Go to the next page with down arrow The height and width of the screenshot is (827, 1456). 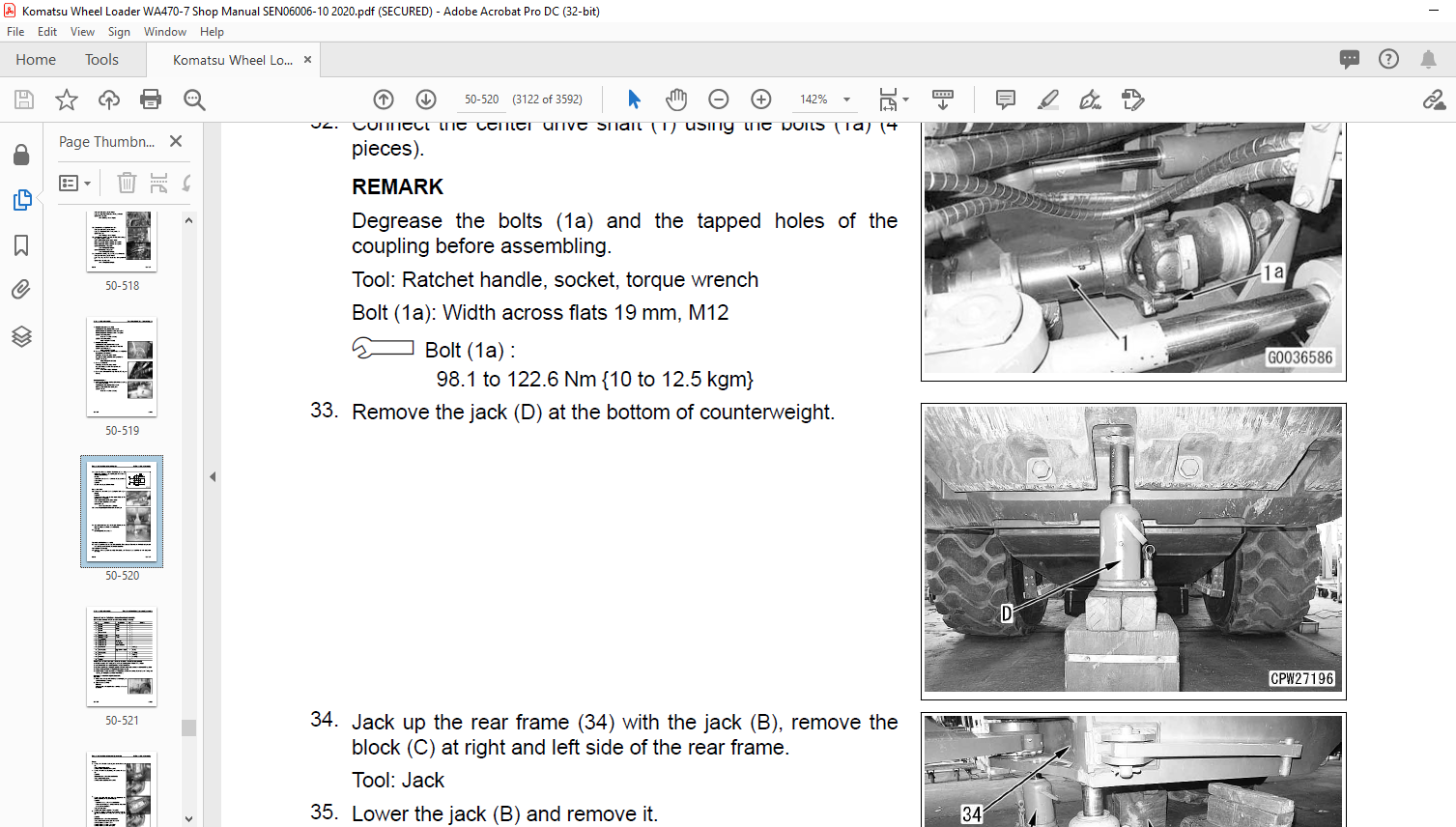(x=426, y=100)
